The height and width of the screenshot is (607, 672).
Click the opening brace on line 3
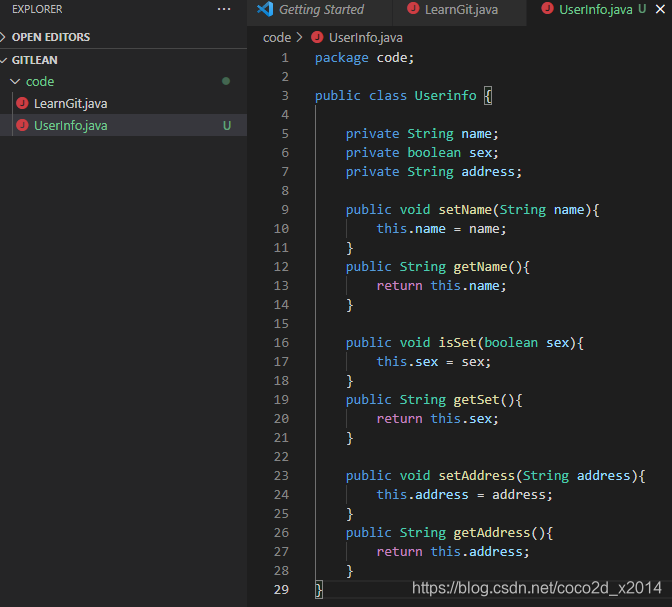(x=488, y=96)
